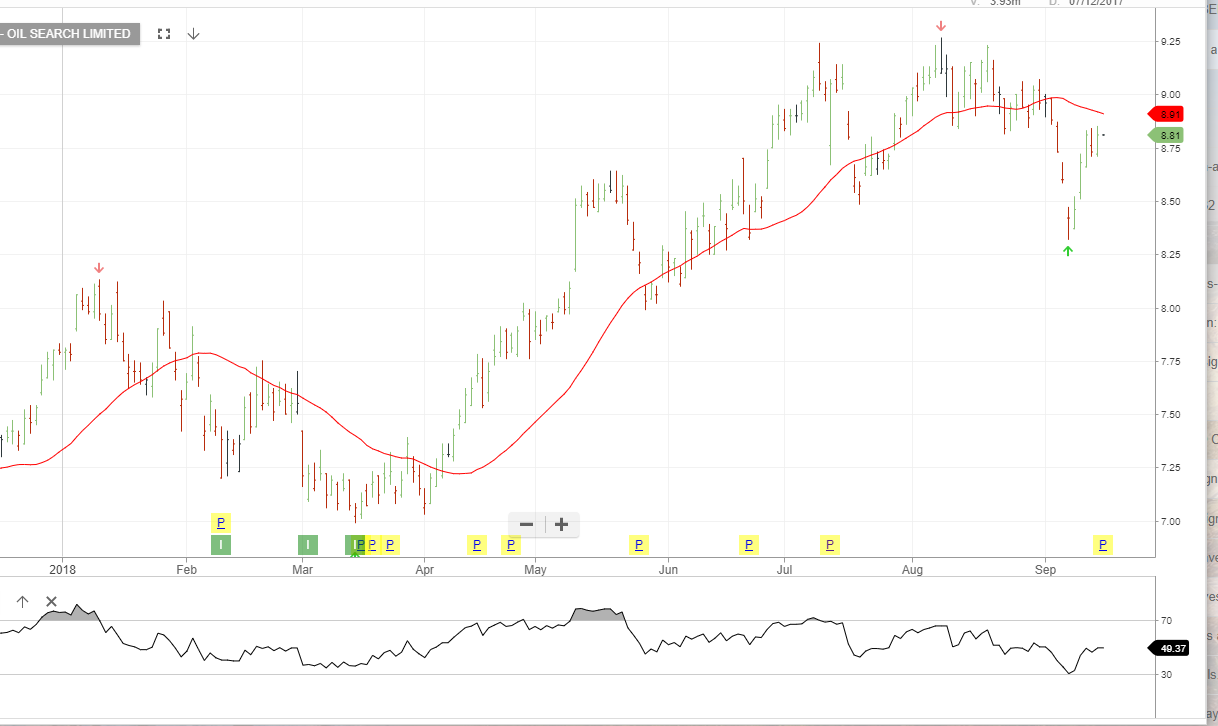Viewport: 1218px width, 726px height.
Task: Close the RSI indicator panel
Action: (x=52, y=602)
